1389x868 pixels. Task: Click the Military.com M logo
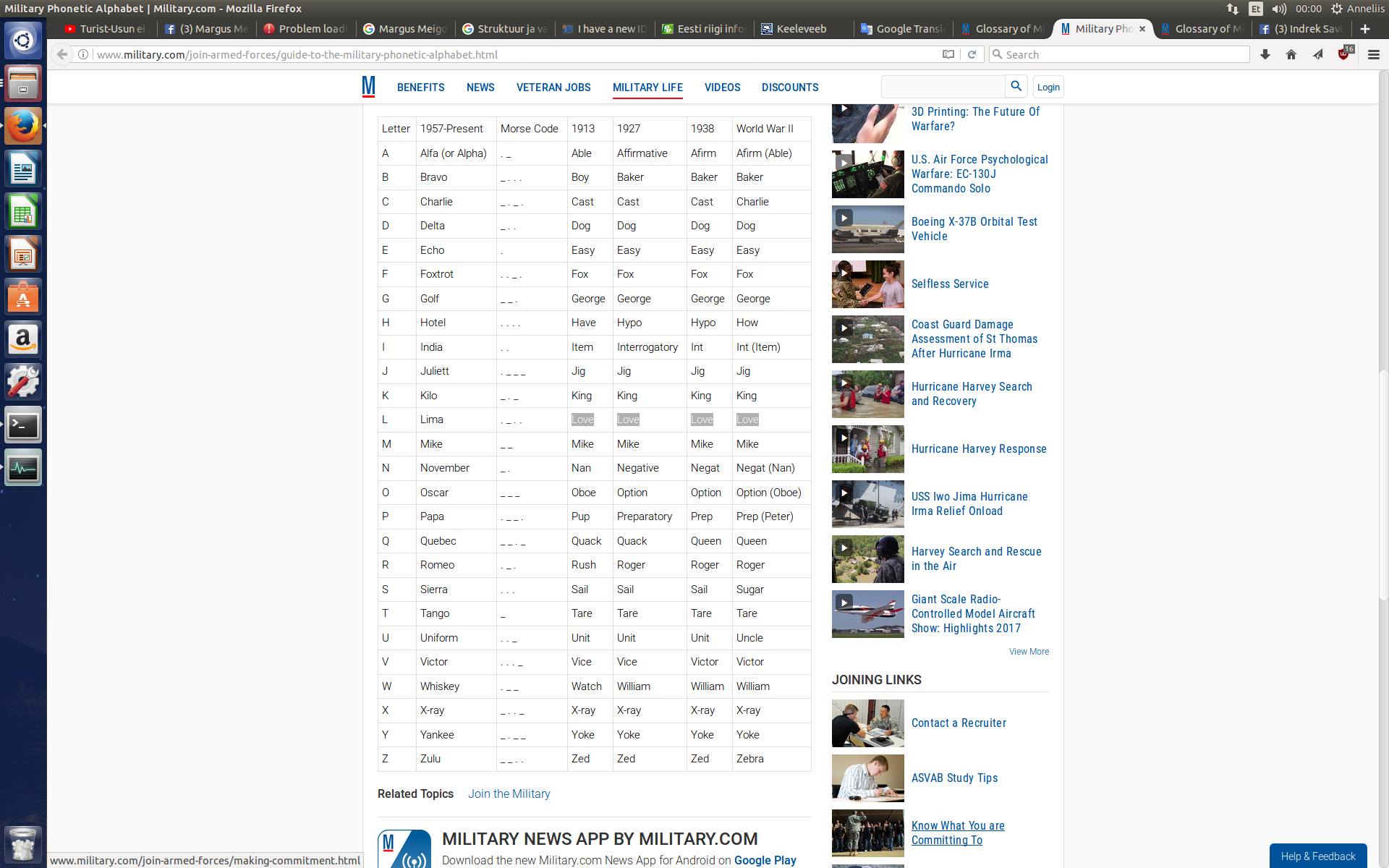(x=368, y=87)
